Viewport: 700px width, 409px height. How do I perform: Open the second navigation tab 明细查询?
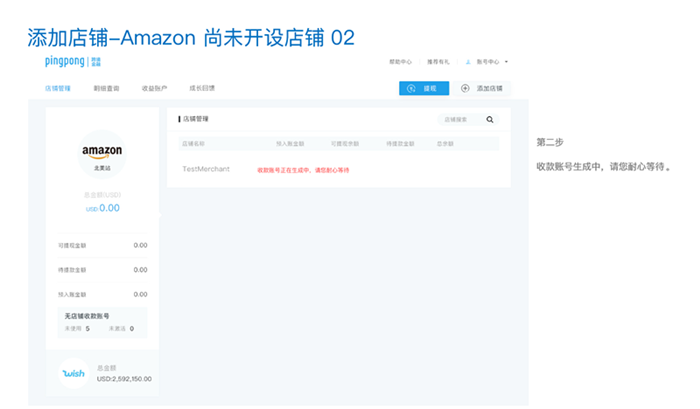106,88
